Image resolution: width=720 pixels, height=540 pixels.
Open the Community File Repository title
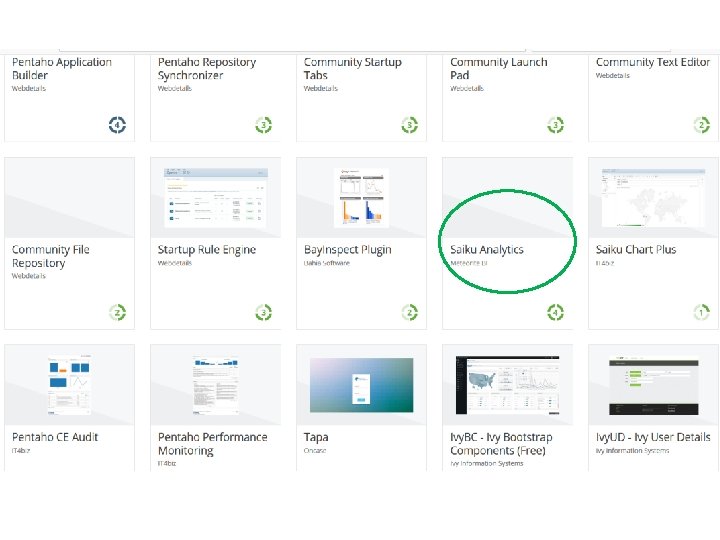51,256
